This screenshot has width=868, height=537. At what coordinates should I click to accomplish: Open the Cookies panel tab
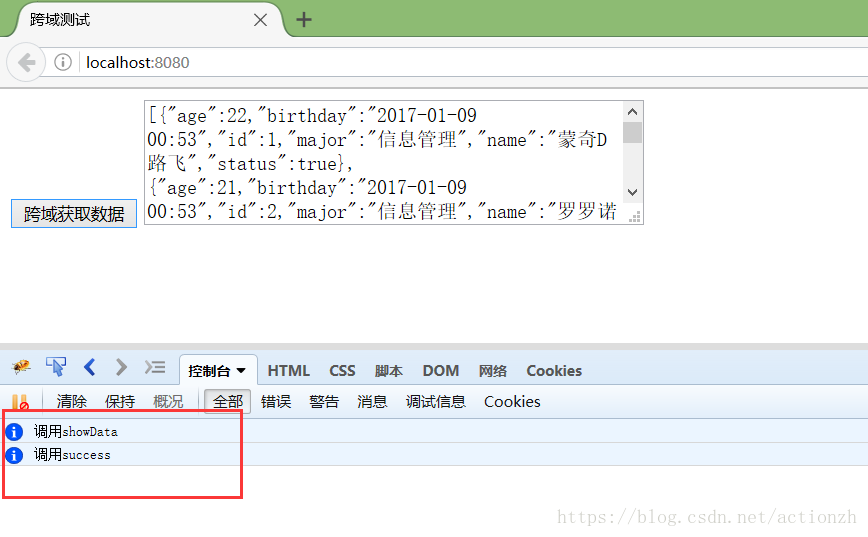554,370
